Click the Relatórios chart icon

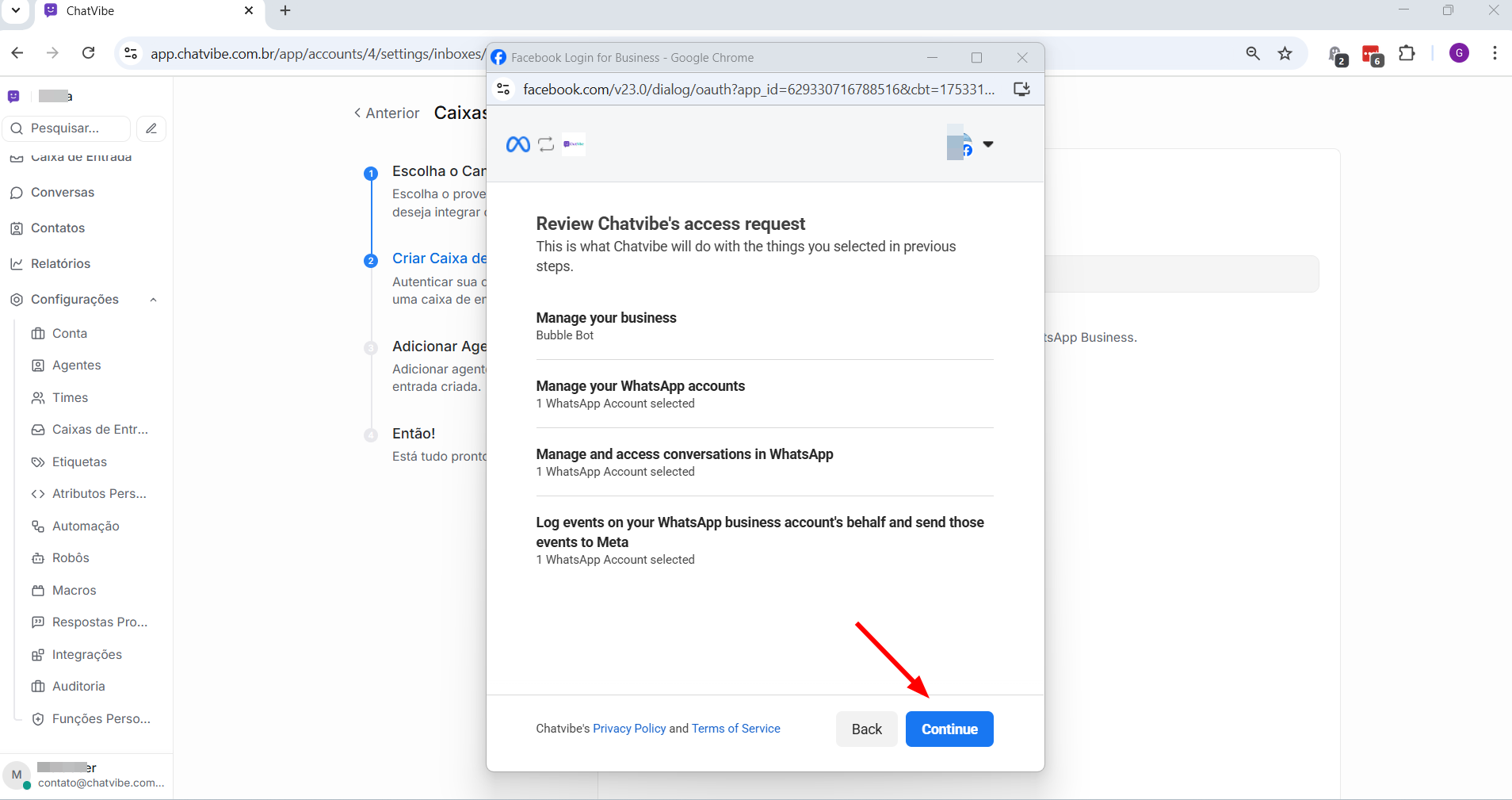[x=17, y=264]
